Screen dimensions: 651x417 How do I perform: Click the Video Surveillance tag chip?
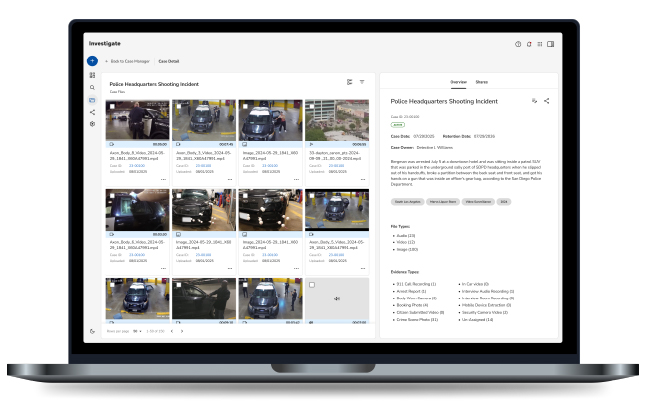click(x=478, y=201)
